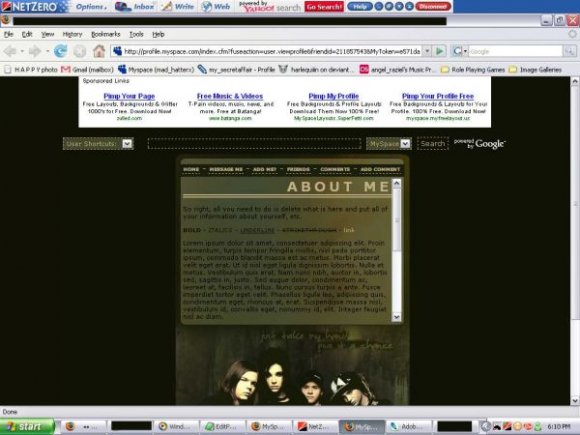
Task: Open the Role Playing Games bookmark folder
Action: pyautogui.click(x=473, y=70)
